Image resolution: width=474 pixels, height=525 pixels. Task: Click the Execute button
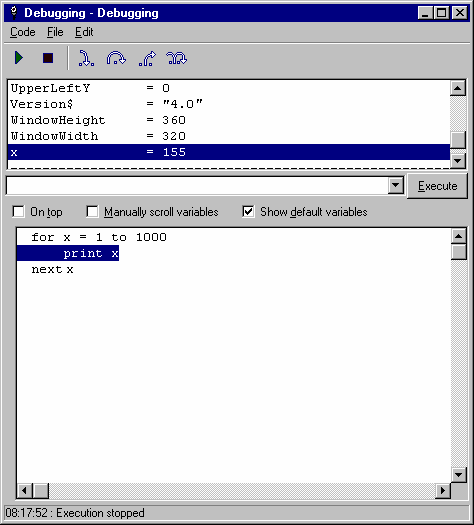(437, 186)
